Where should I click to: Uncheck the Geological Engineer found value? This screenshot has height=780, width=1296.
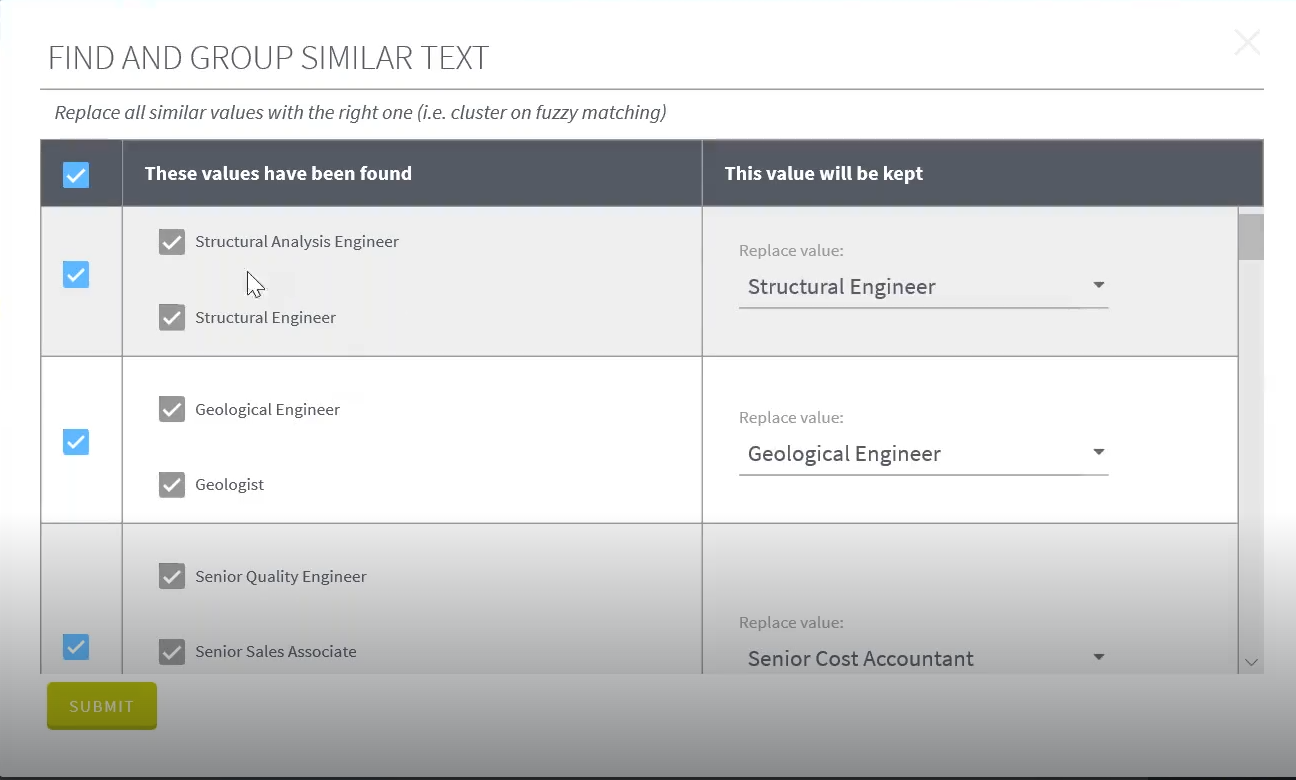click(172, 409)
